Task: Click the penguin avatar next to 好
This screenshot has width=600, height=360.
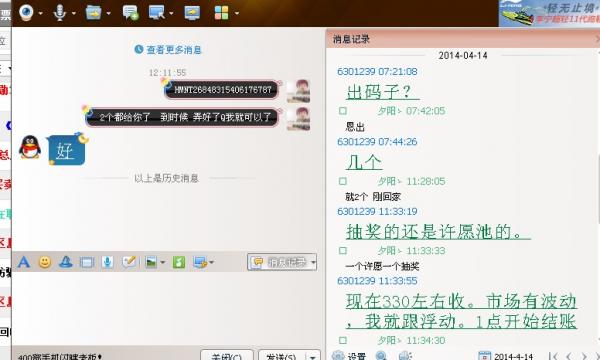Action: tap(30, 147)
